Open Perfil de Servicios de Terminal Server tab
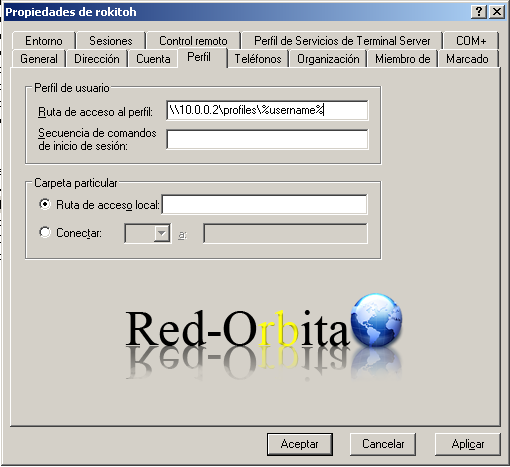This screenshot has height=467, width=510. 342,41
